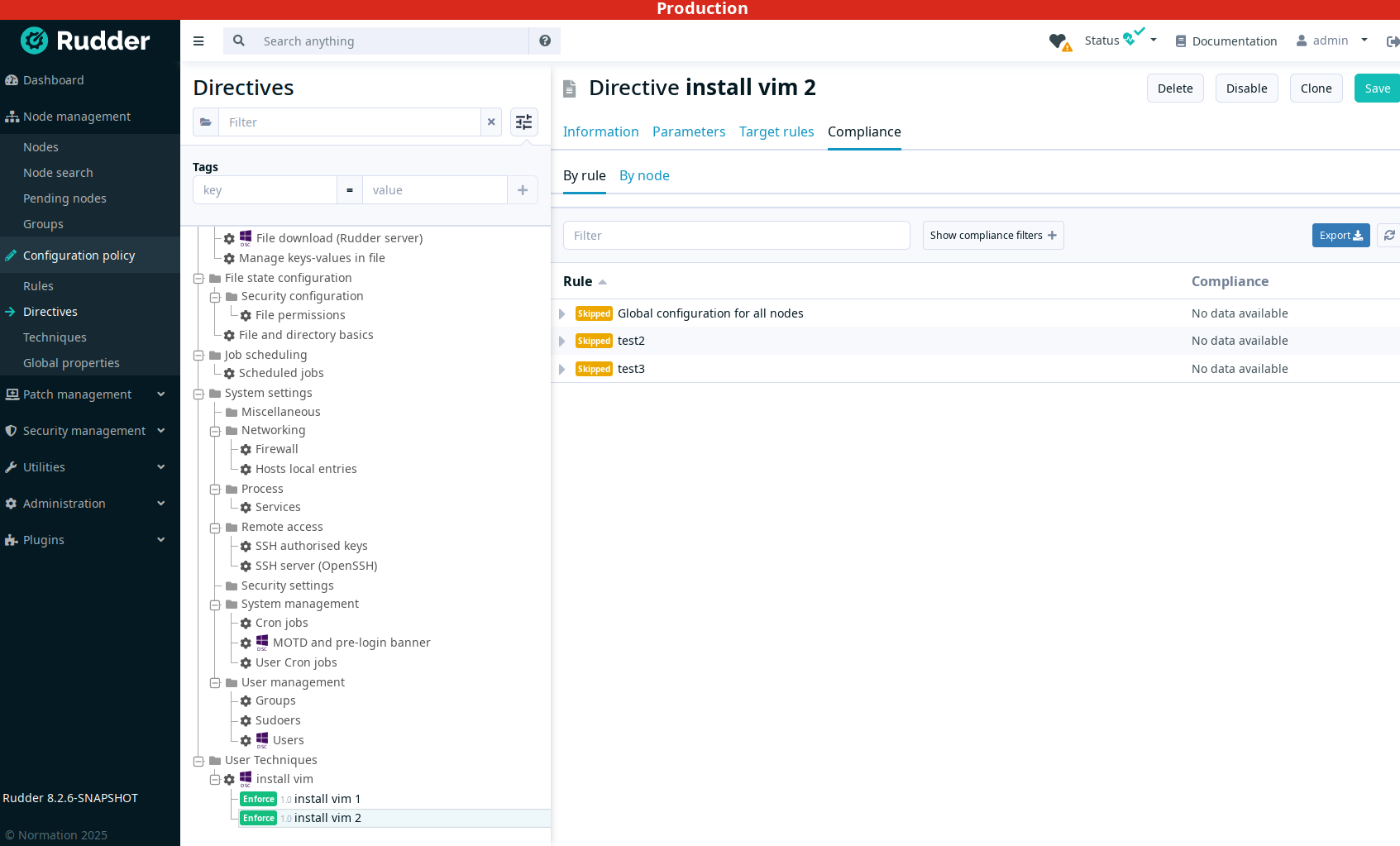Image resolution: width=1400 pixels, height=846 pixels.
Task: Switch to the Parameters tab
Action: click(x=689, y=131)
